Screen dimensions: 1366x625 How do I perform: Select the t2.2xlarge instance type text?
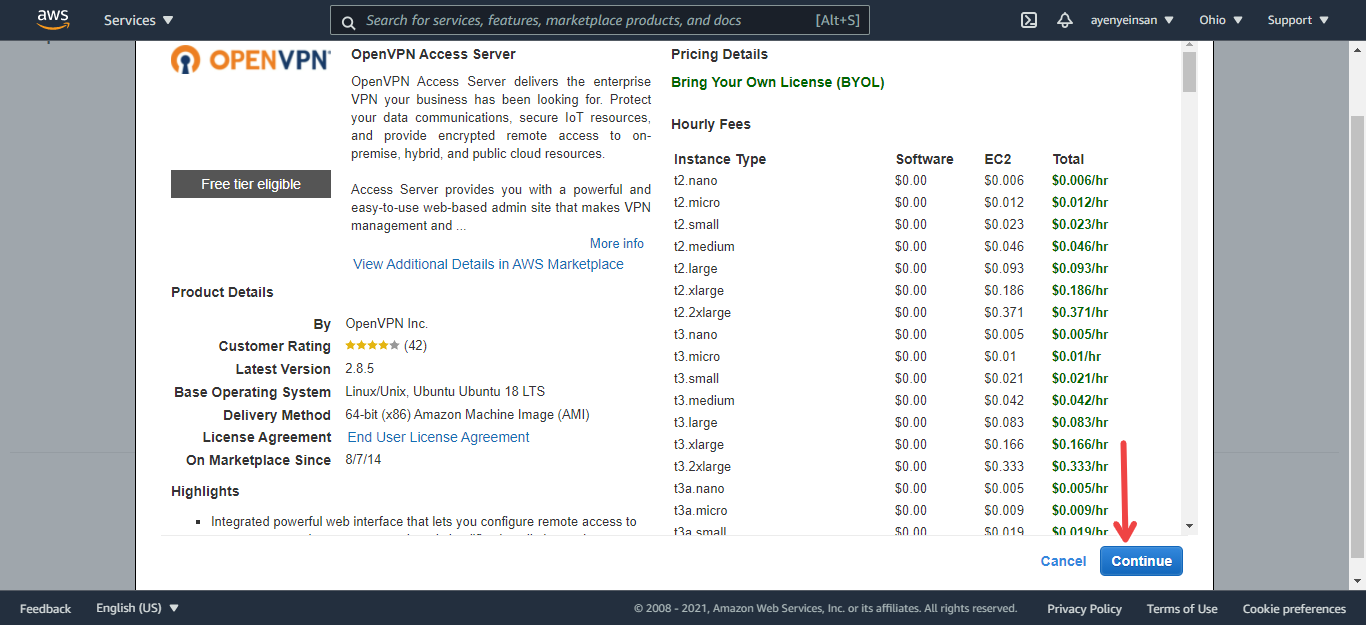[703, 313]
